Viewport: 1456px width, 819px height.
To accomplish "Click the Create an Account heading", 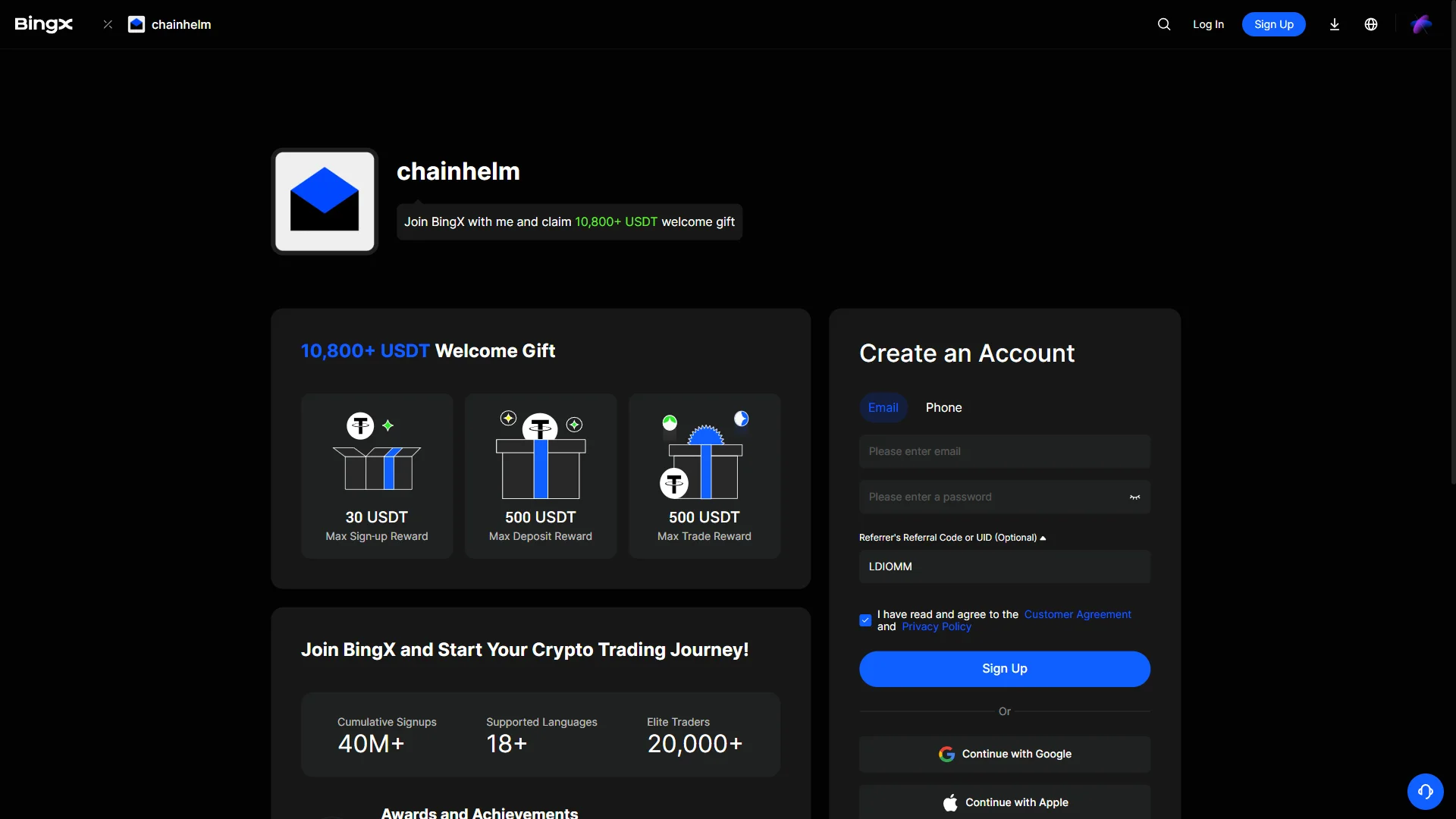I will coord(967,353).
